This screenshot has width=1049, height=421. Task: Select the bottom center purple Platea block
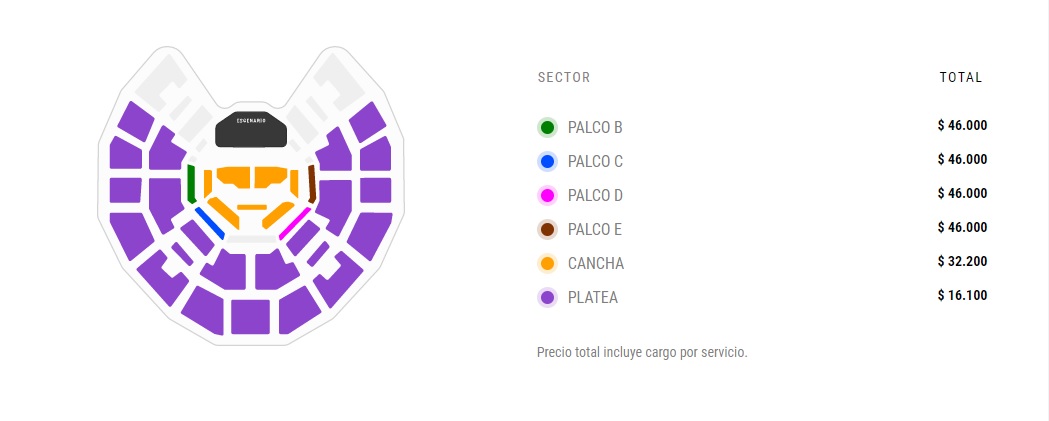250,316
